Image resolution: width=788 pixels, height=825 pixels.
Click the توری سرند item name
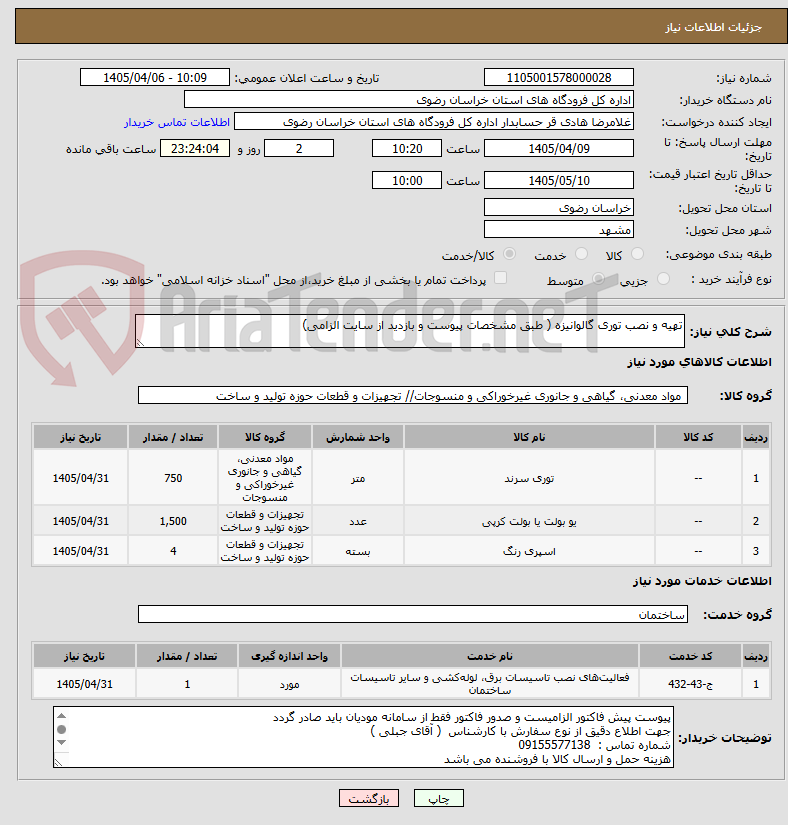(529, 478)
